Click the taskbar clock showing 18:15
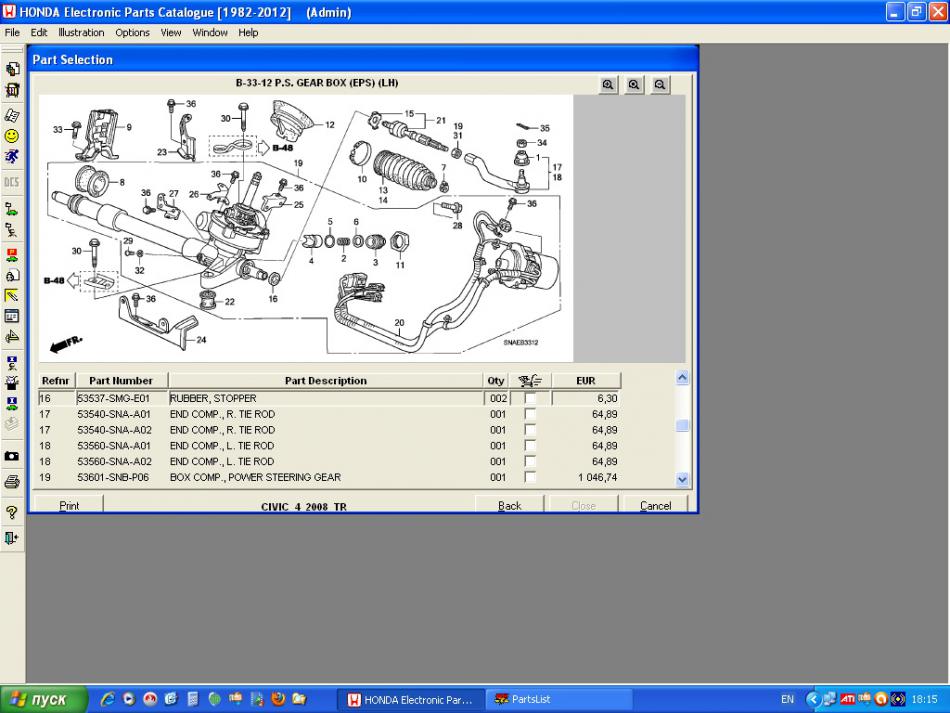The image size is (950, 713). [925, 700]
